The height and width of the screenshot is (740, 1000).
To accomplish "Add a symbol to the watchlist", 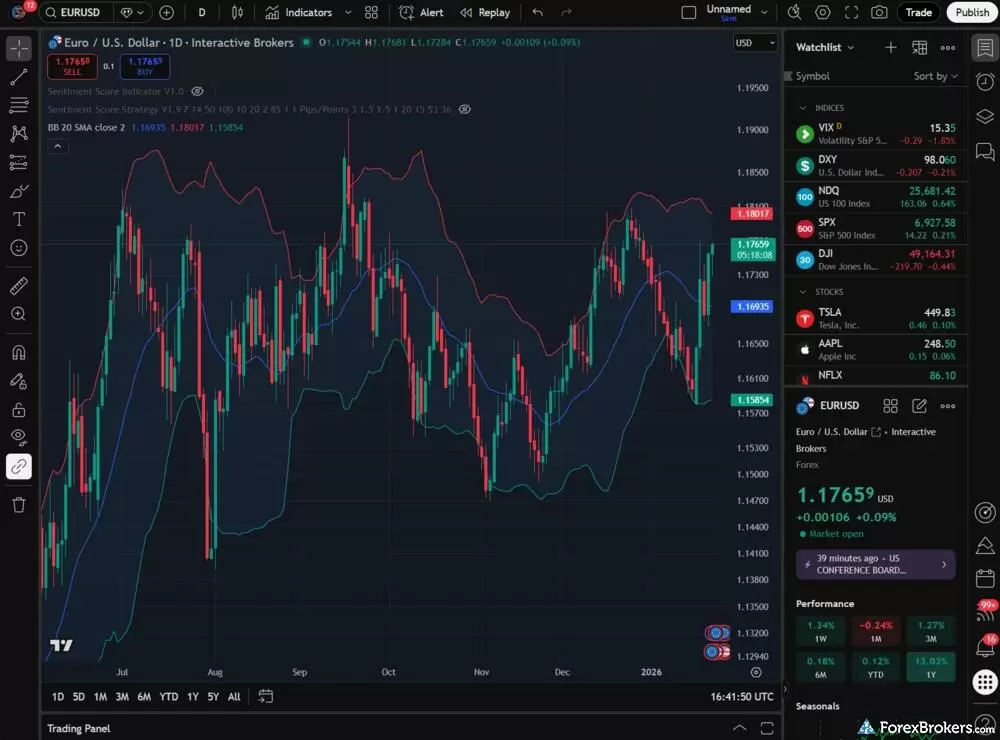I will [891, 47].
